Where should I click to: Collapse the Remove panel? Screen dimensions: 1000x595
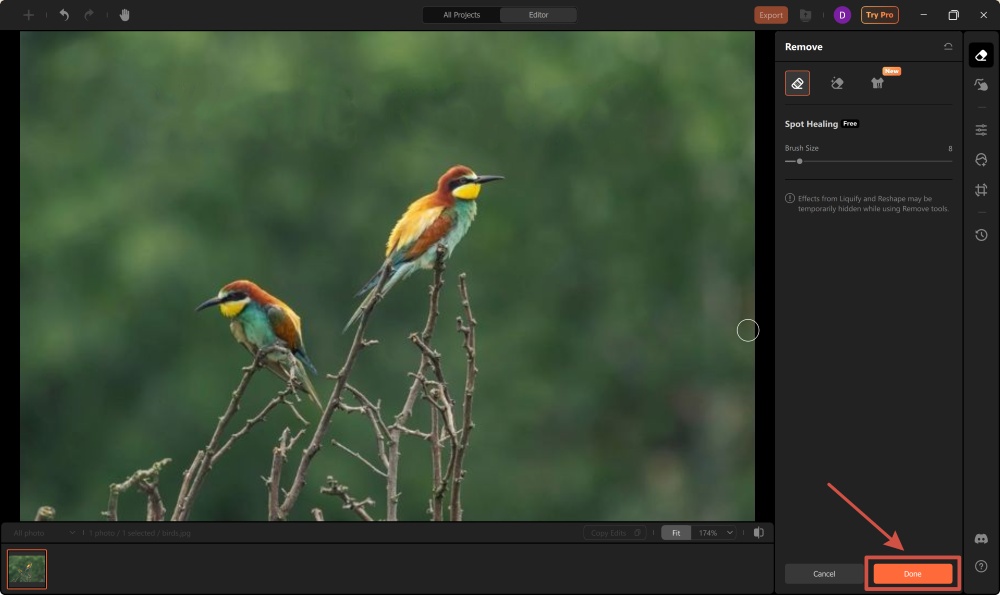950,46
